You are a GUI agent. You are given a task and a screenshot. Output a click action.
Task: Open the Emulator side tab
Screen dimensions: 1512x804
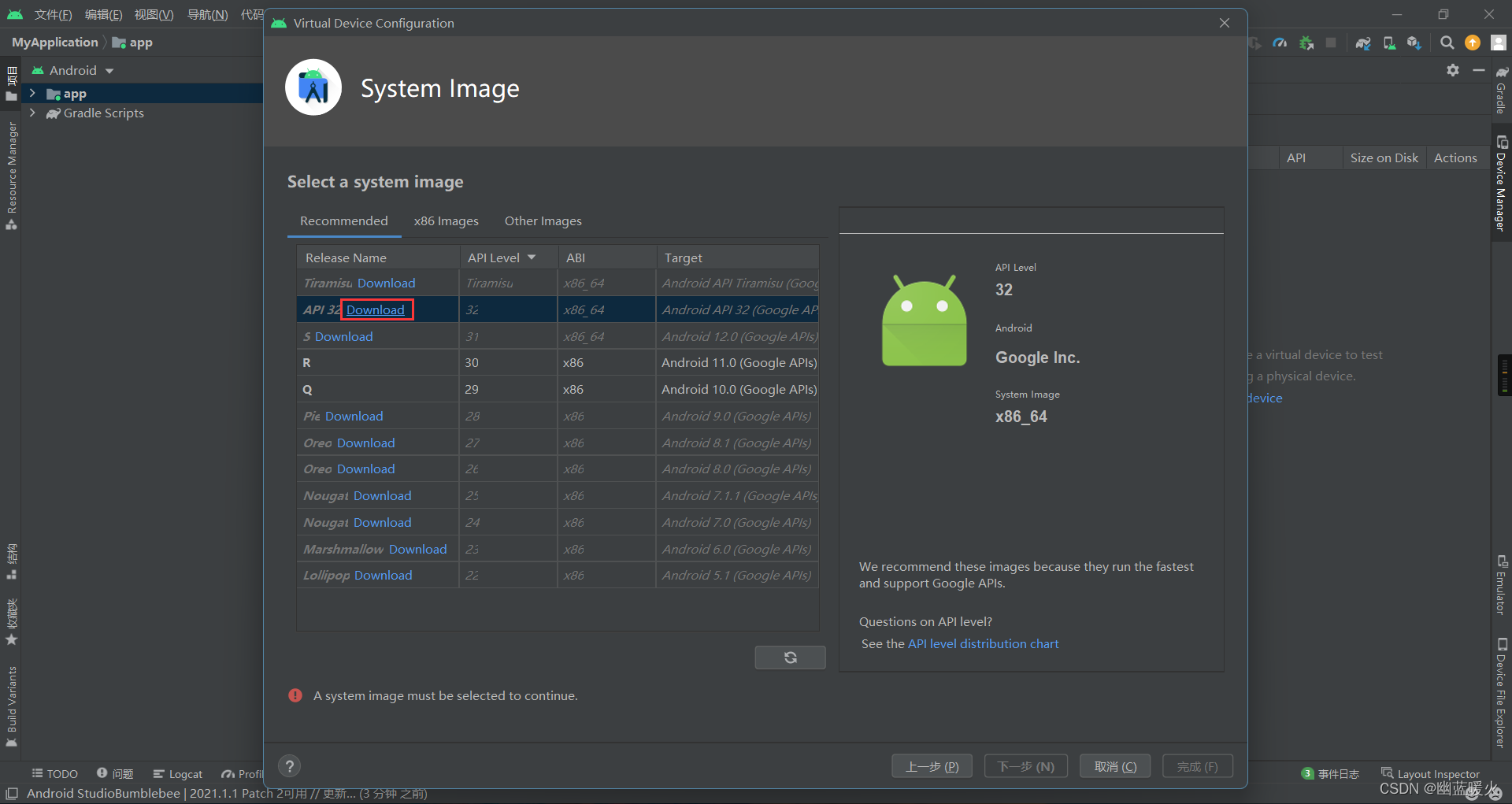(x=1502, y=585)
